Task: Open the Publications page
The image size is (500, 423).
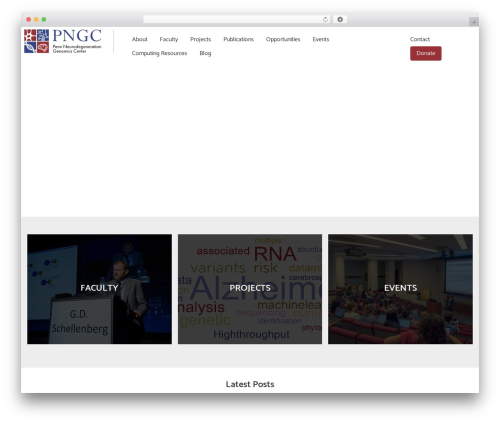Action: (x=238, y=39)
